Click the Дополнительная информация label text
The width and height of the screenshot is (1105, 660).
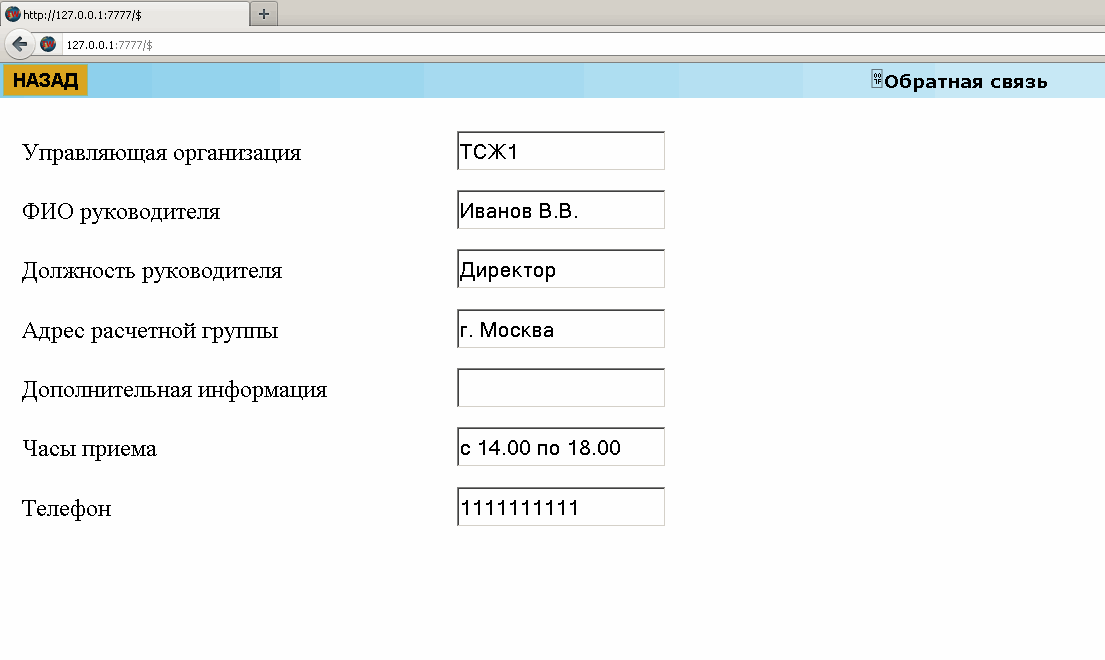(x=174, y=390)
